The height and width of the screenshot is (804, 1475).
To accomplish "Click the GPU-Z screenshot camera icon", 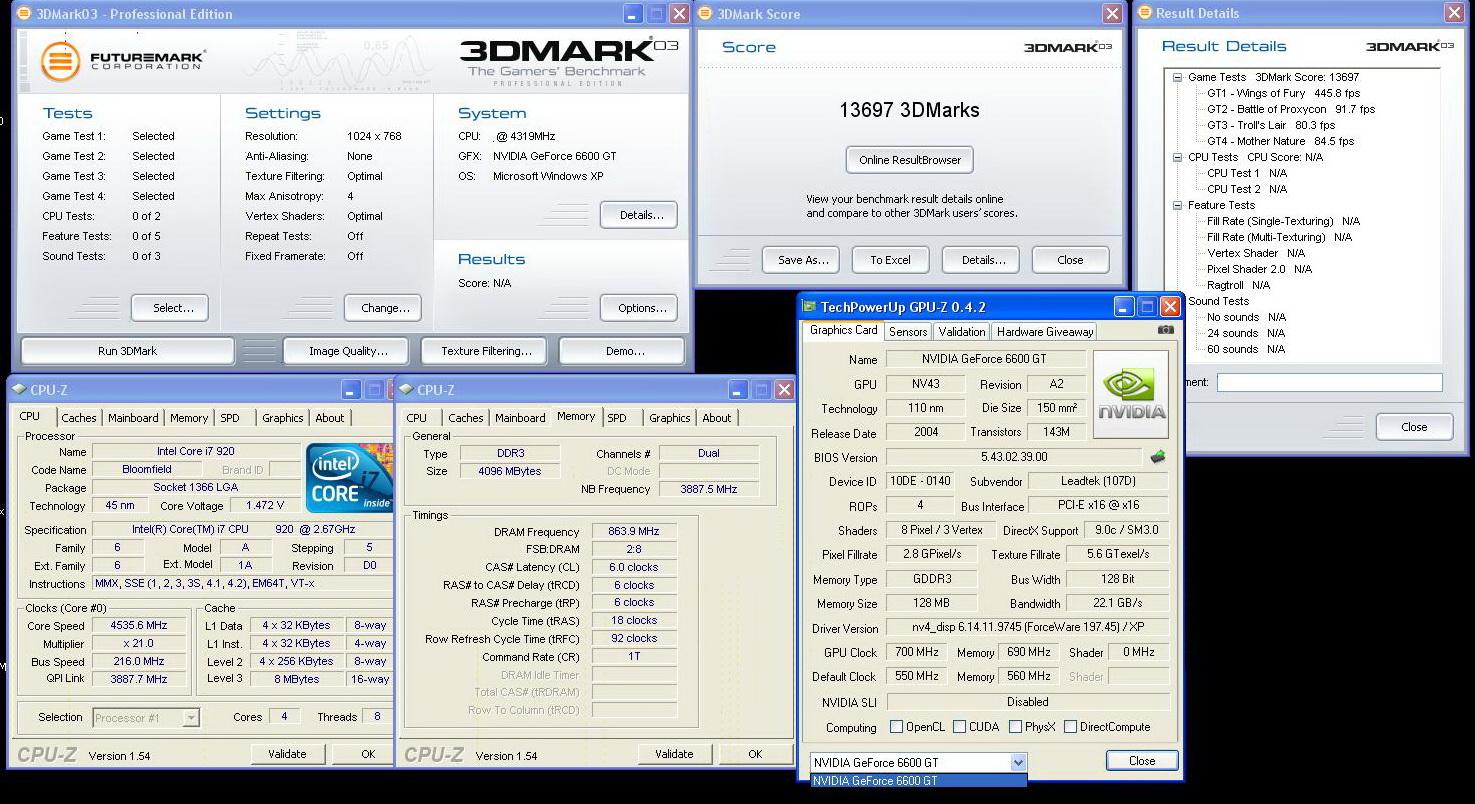I will [1165, 330].
